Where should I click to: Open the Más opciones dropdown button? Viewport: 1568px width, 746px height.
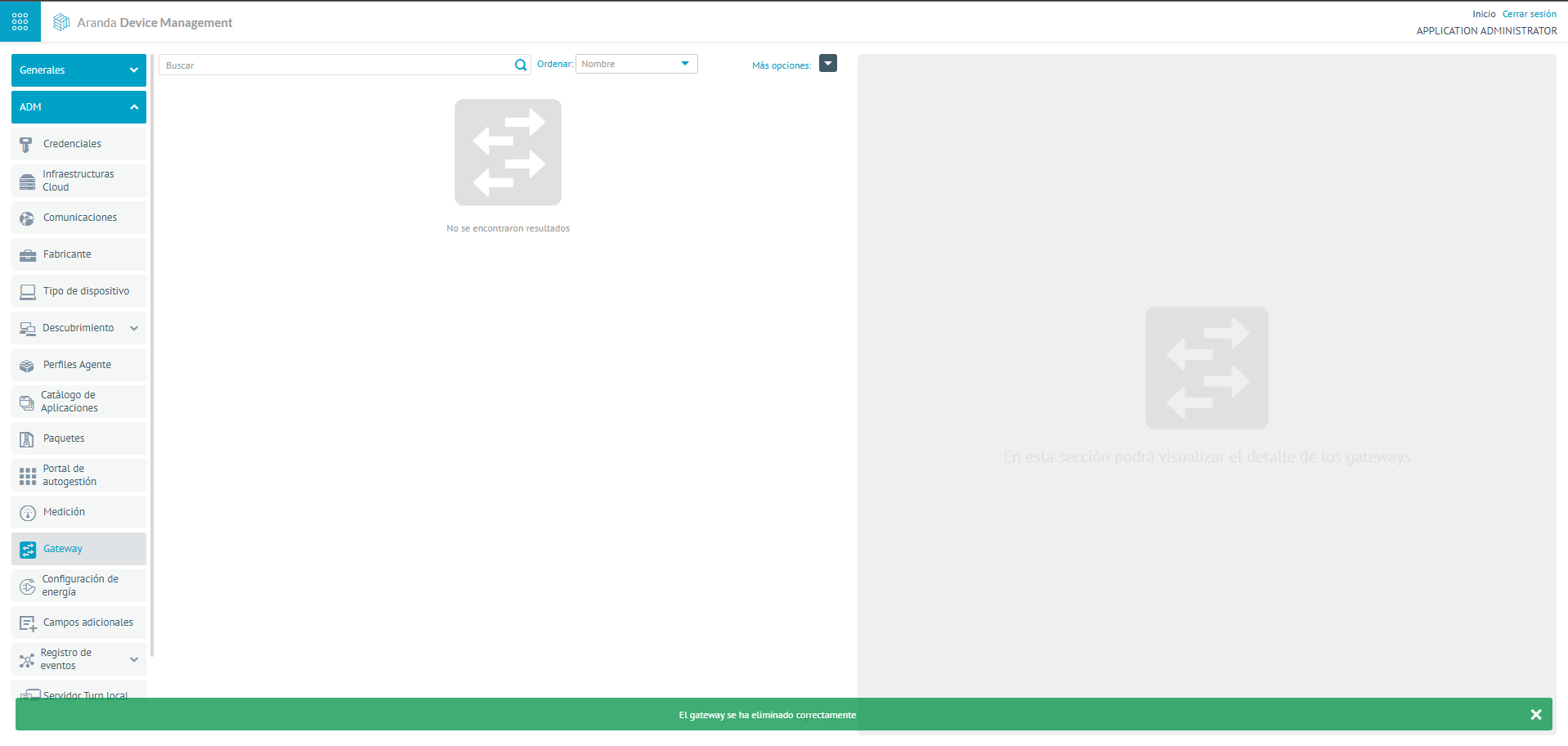click(x=828, y=64)
